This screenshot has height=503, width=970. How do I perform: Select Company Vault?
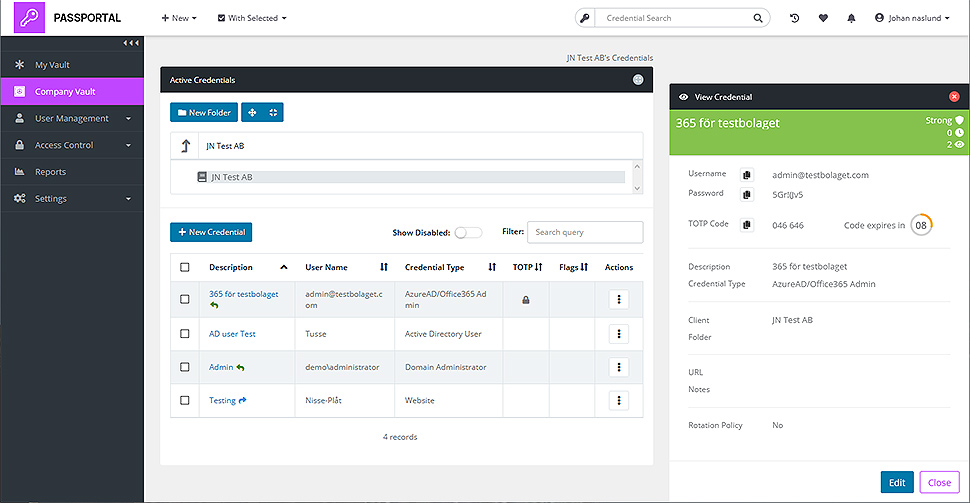pos(72,92)
